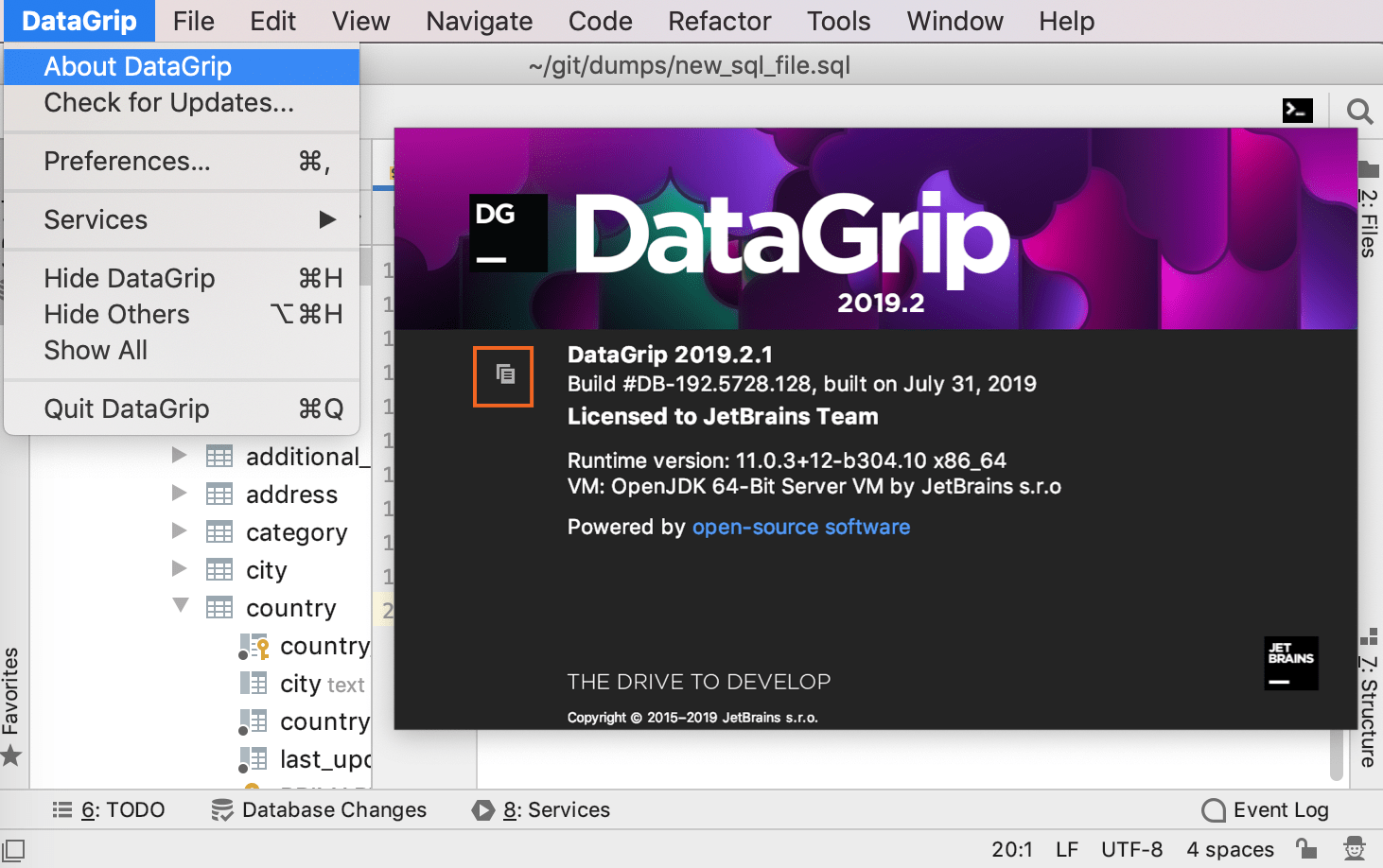Click the column icon beside last_upd
The height and width of the screenshot is (868, 1383).
coord(253,759)
